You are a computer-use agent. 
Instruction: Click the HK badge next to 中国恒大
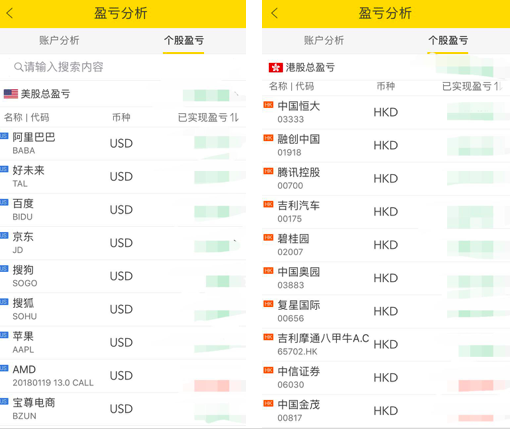click(x=268, y=105)
